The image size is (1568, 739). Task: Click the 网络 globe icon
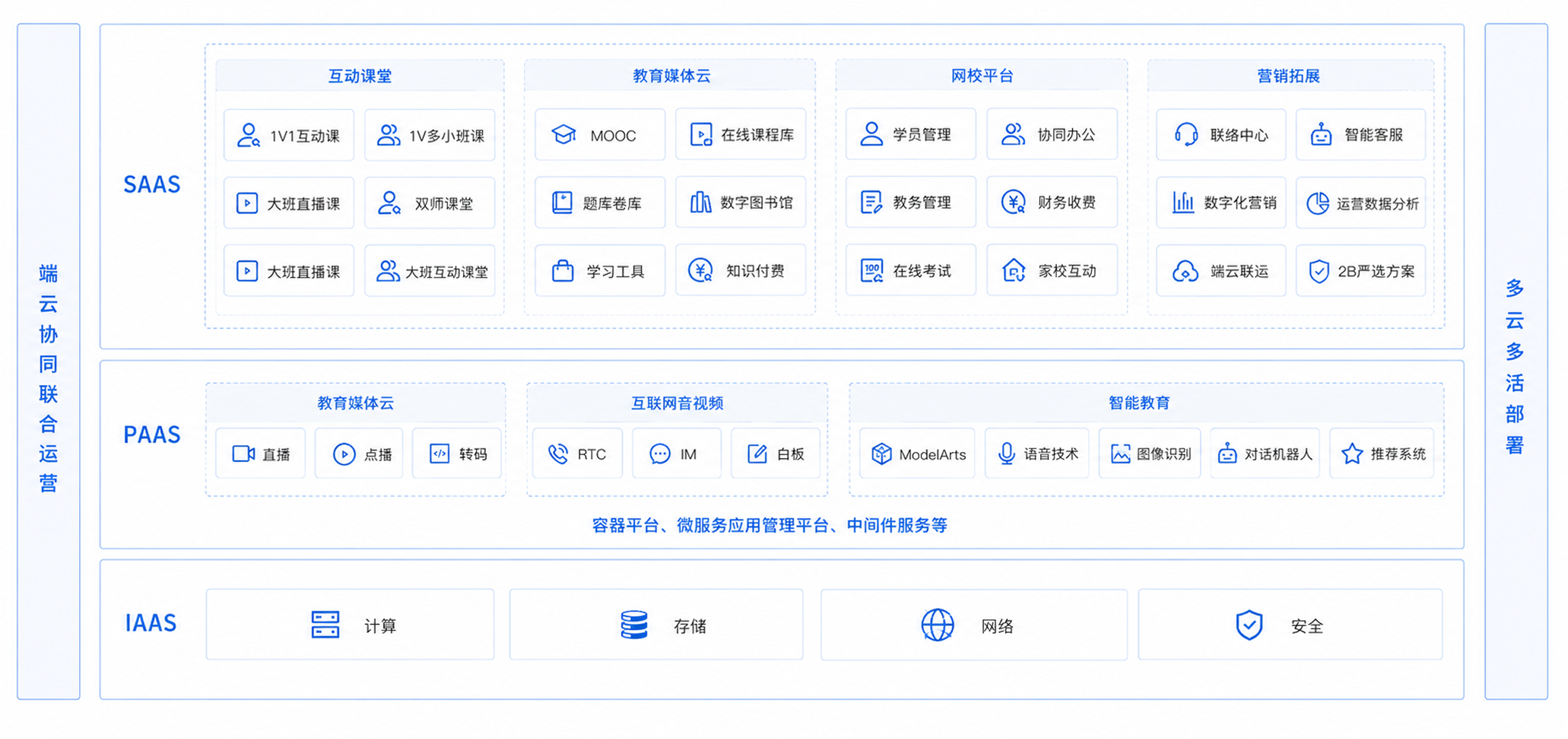click(937, 625)
